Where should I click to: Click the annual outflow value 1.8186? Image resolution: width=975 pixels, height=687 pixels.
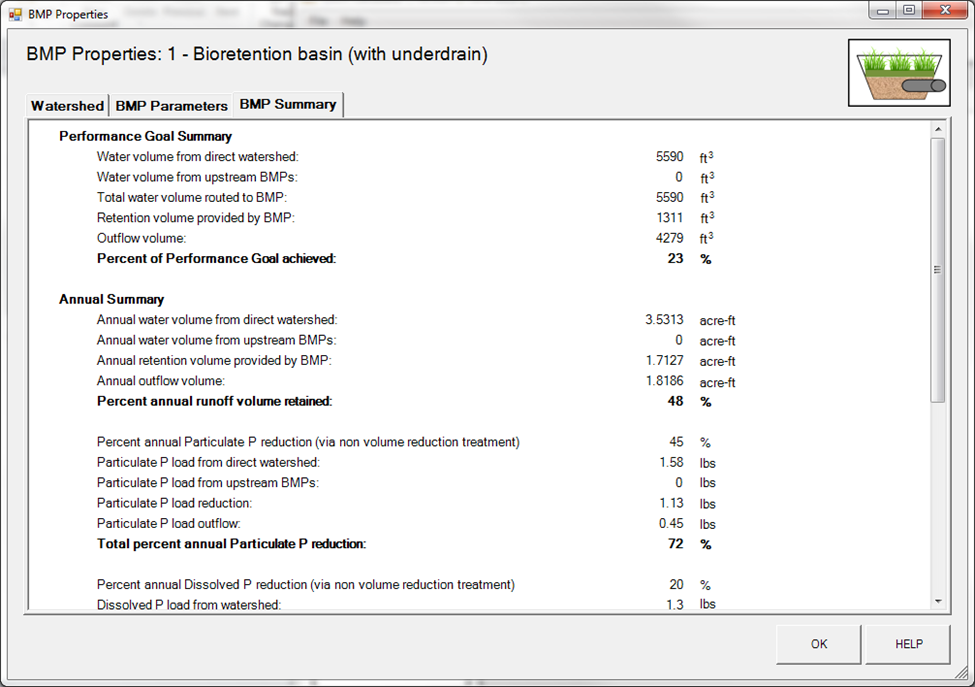pos(664,380)
